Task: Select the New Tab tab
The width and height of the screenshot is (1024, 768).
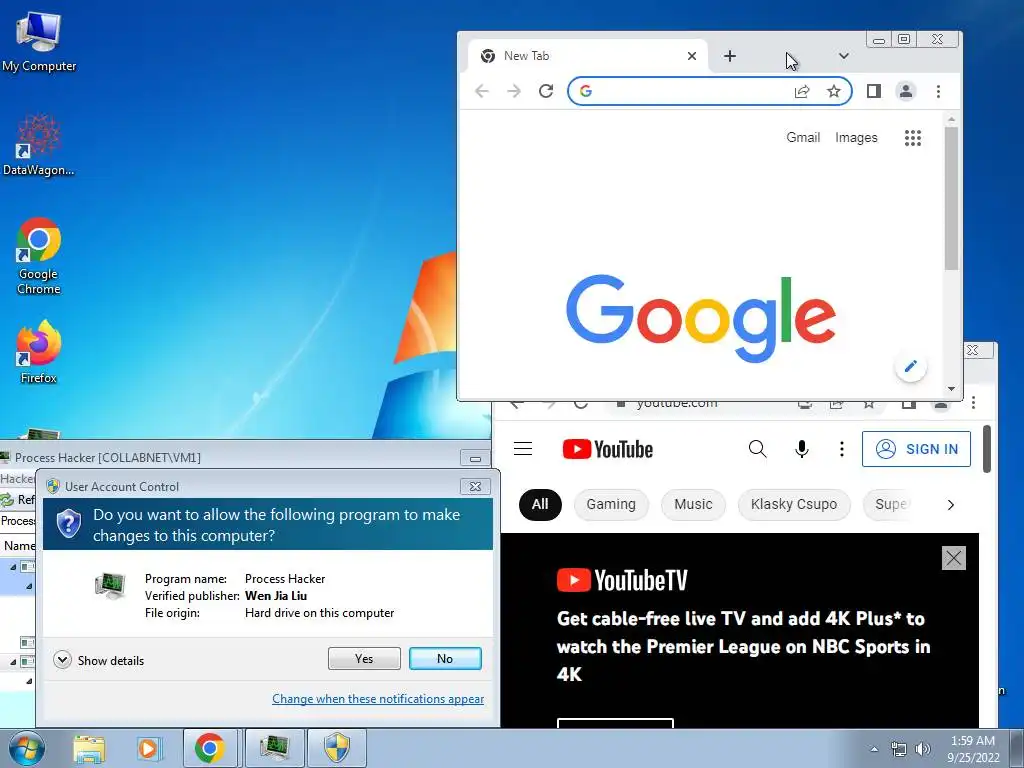Action: pyautogui.click(x=588, y=56)
